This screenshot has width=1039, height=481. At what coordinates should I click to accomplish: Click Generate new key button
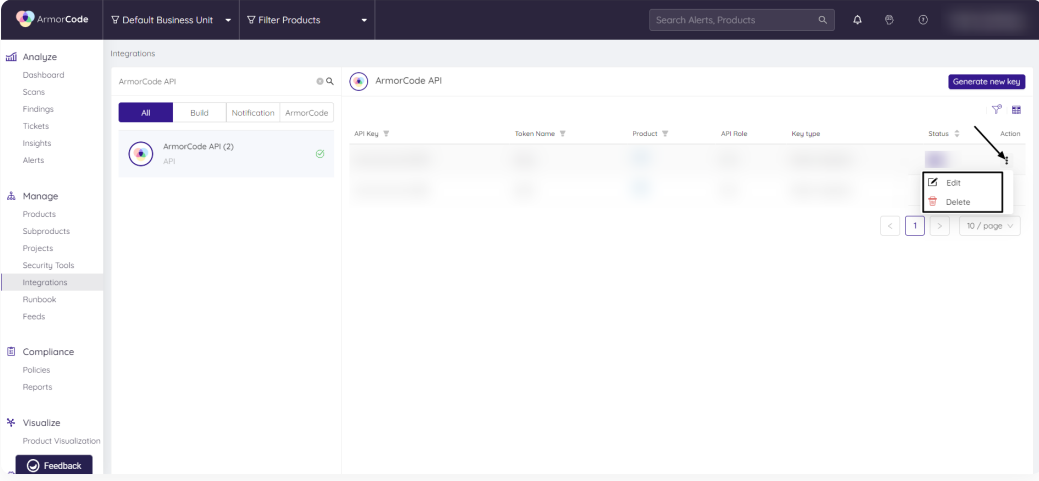(x=987, y=81)
